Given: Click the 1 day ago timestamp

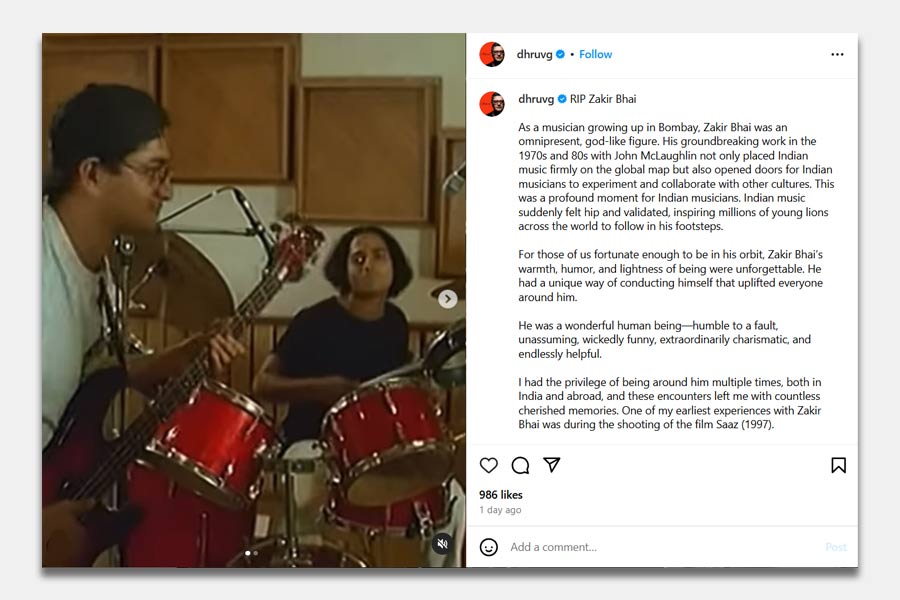Looking at the screenshot, I should [x=500, y=510].
